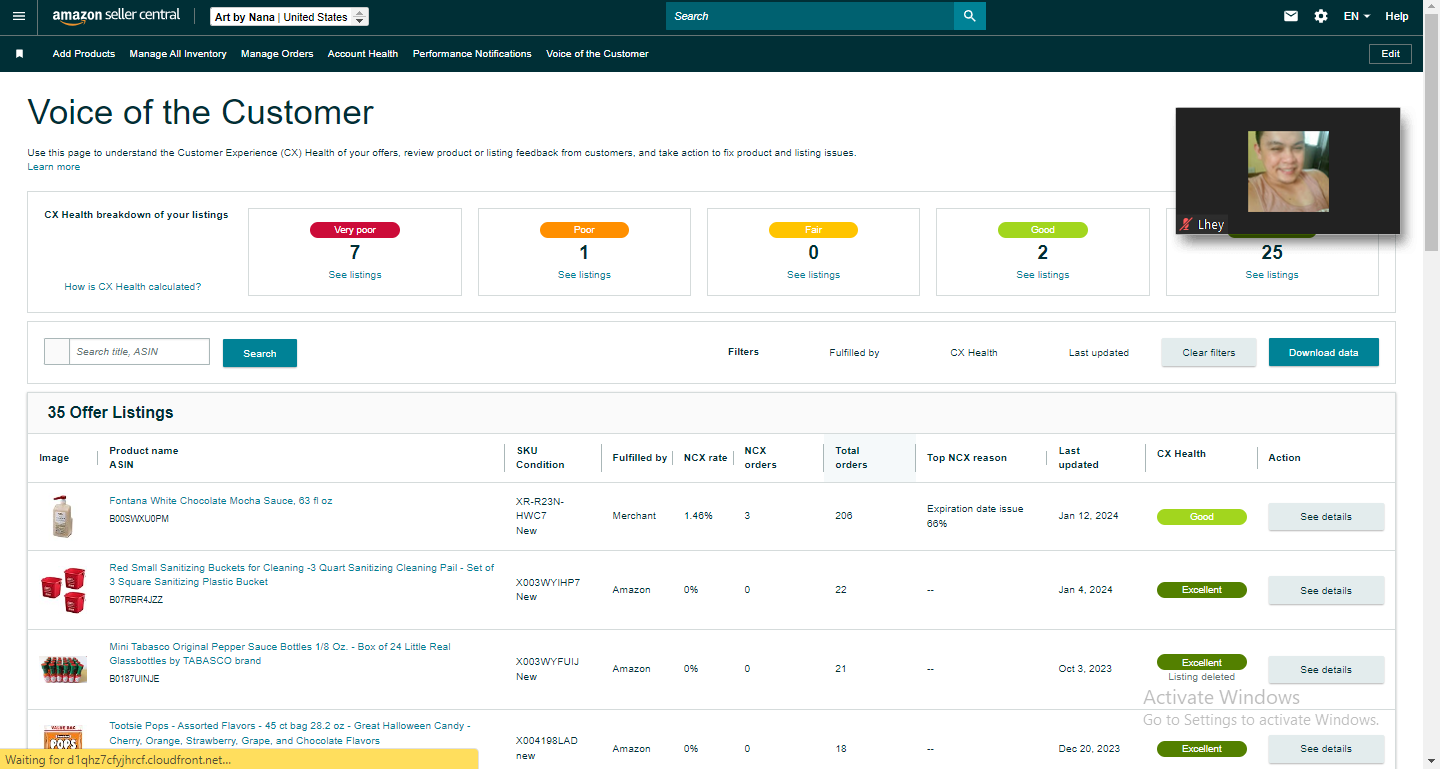1440x769 pixels.
Task: Click Download data
Action: tap(1324, 352)
